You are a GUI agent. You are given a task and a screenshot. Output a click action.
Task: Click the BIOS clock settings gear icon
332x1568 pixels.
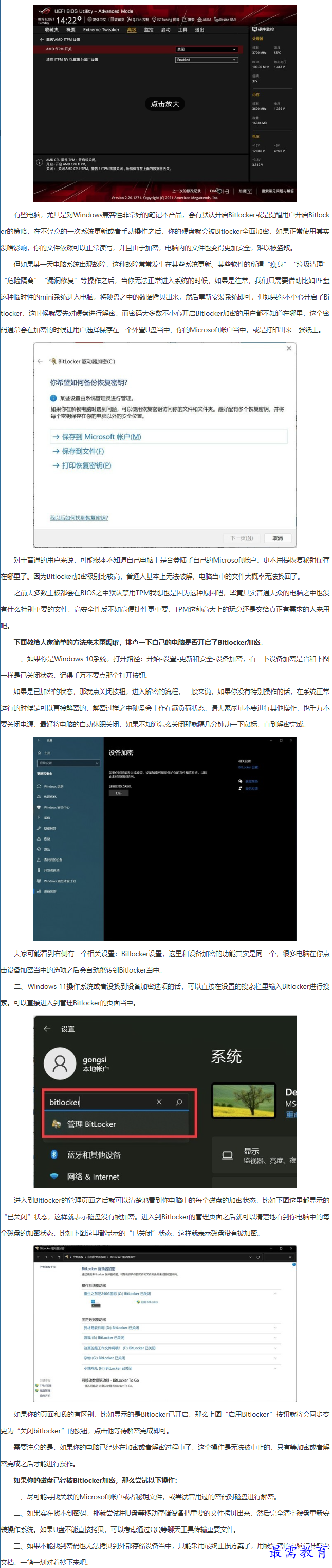80,18
